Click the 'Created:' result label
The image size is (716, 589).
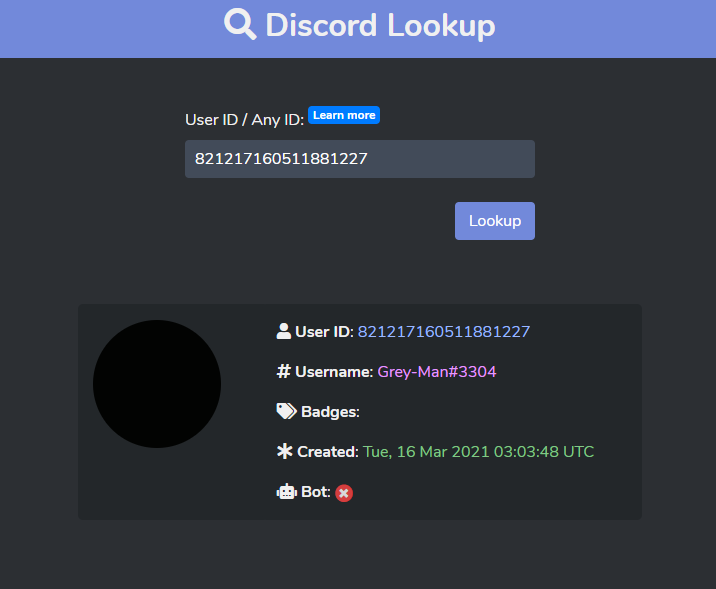coord(328,452)
